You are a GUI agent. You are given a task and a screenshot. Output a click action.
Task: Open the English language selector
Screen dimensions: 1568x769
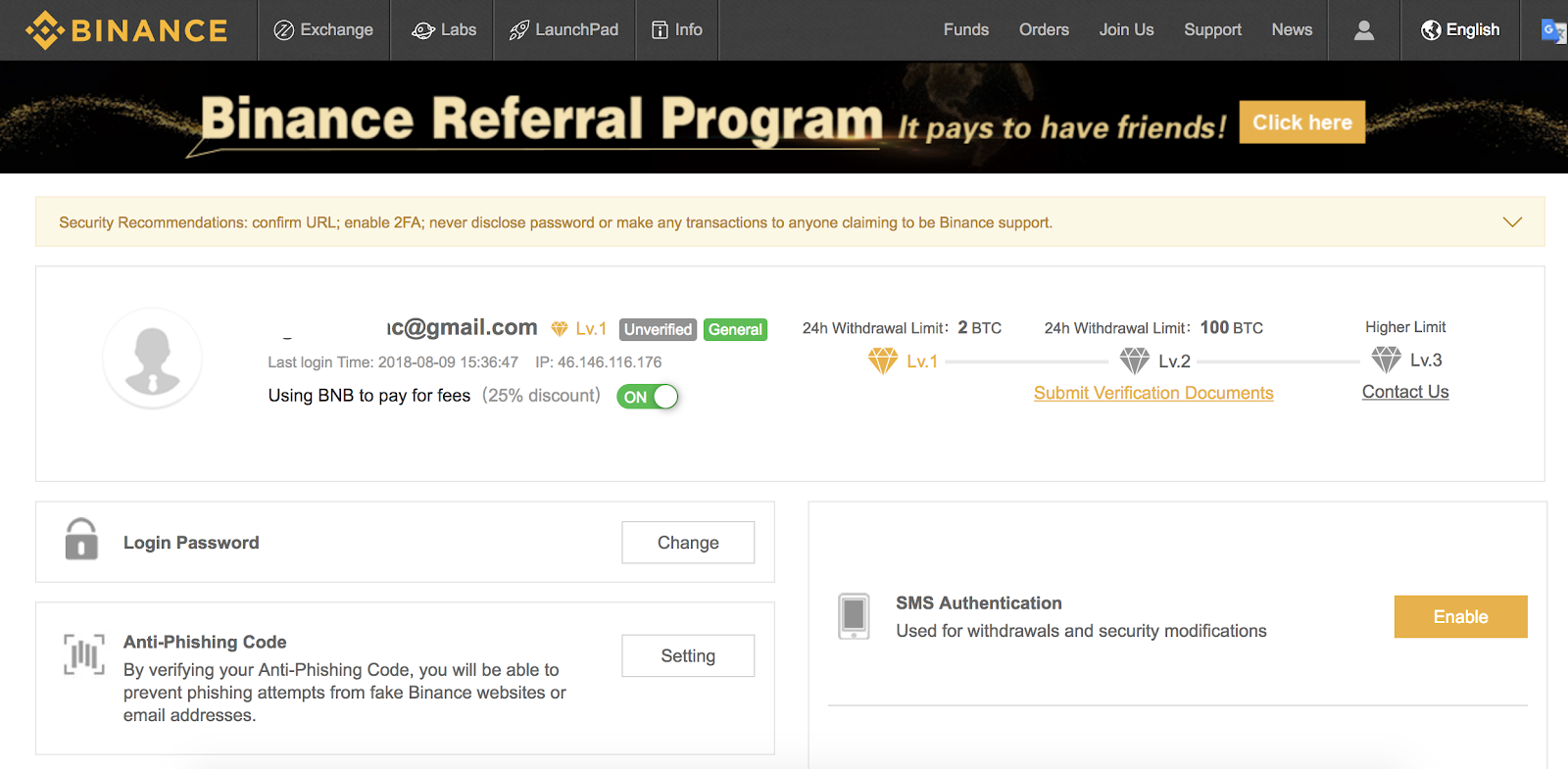[1460, 30]
